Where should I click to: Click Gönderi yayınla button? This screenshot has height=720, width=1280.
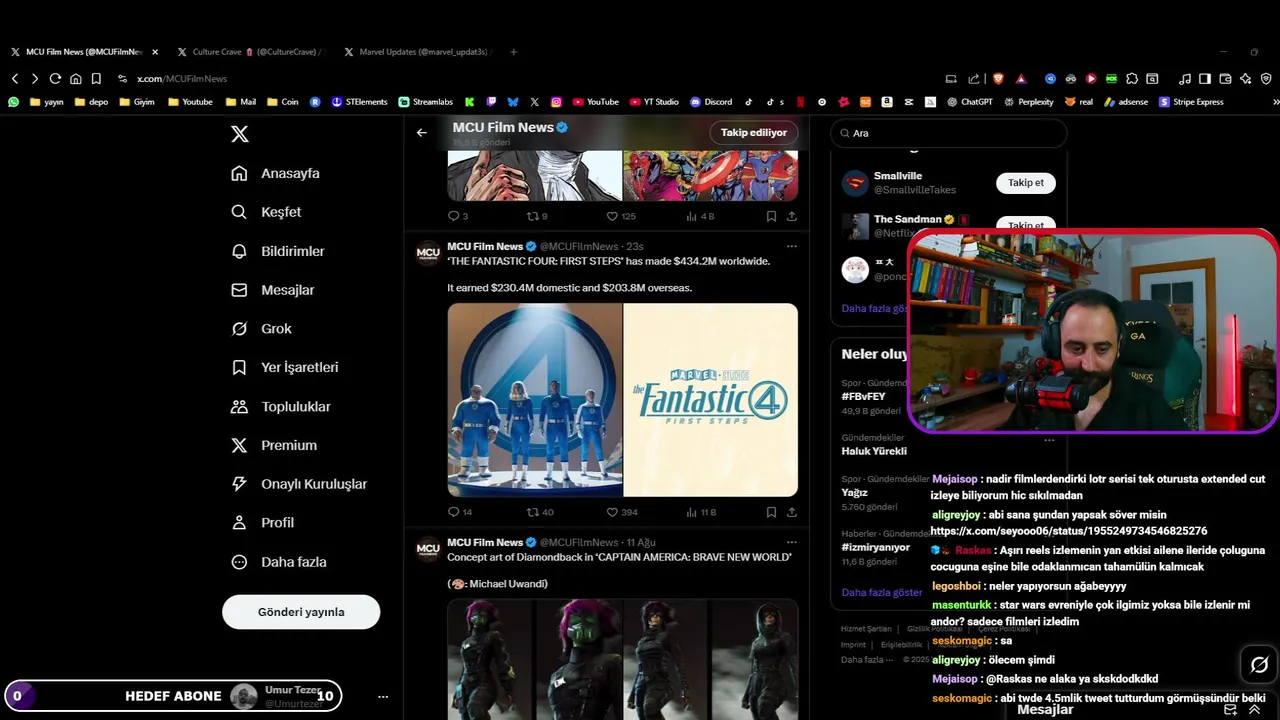coord(301,612)
